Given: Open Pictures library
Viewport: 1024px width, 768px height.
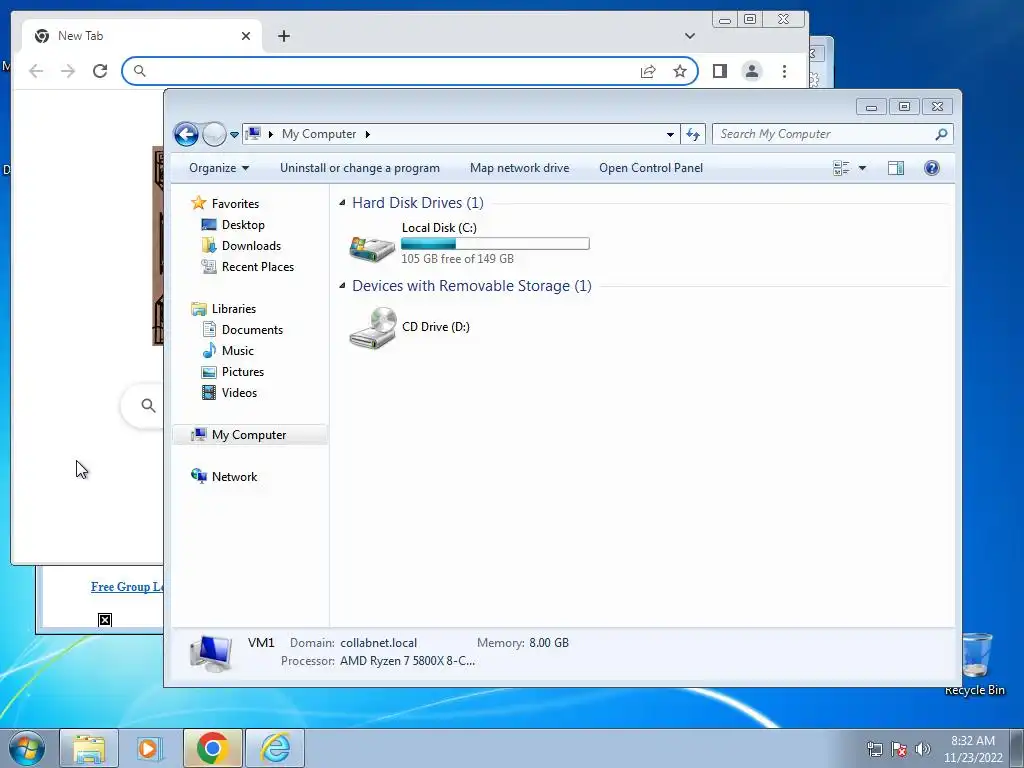Looking at the screenshot, I should click(x=232, y=372).
